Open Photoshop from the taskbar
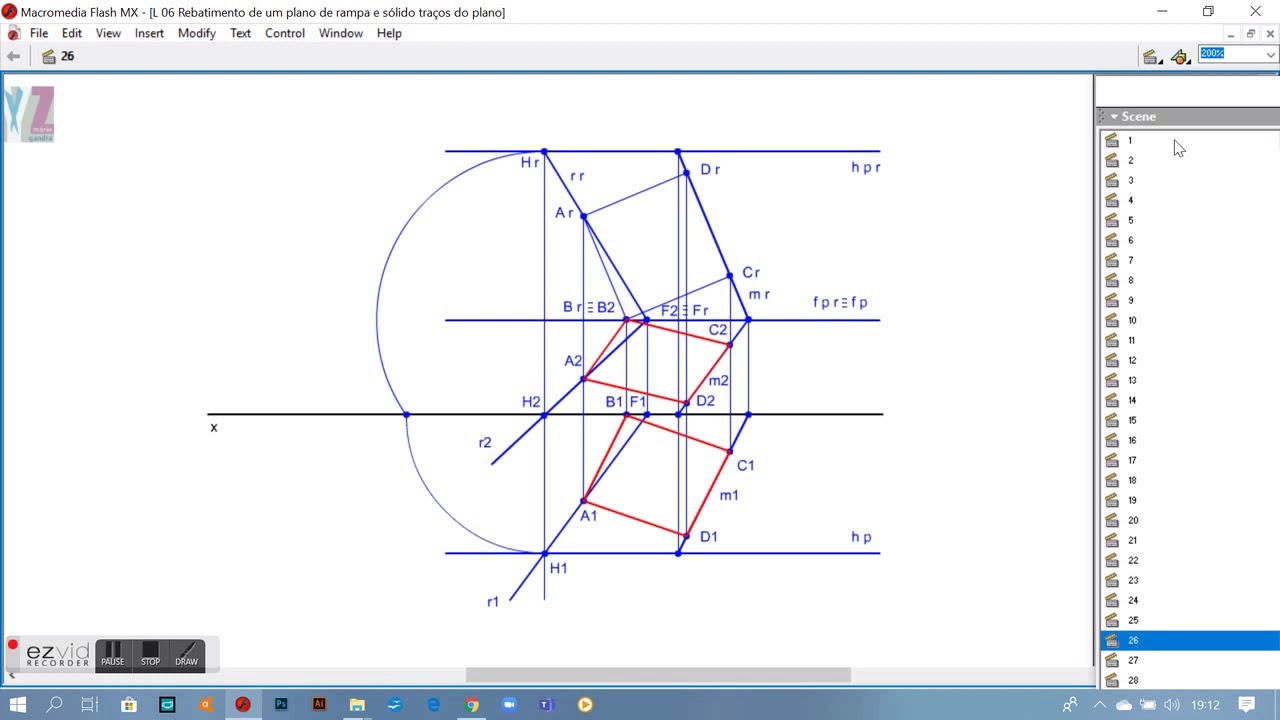This screenshot has height=720, width=1280. click(281, 705)
